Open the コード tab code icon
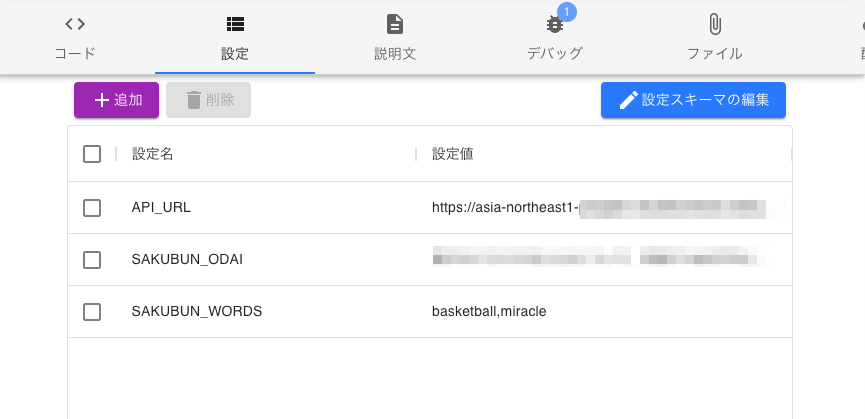 (75, 24)
